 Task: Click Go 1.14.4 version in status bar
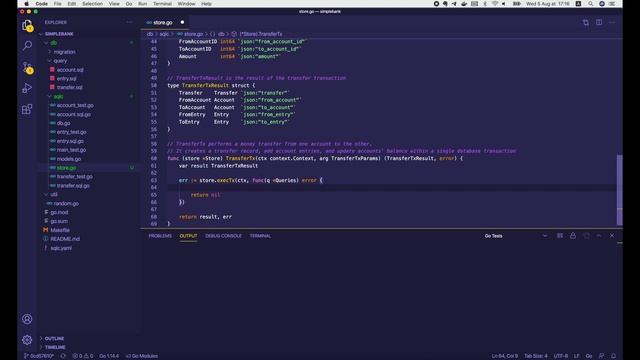point(109,356)
